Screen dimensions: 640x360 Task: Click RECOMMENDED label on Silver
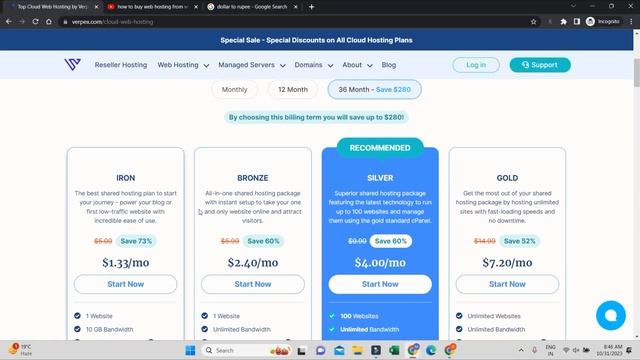(380, 148)
